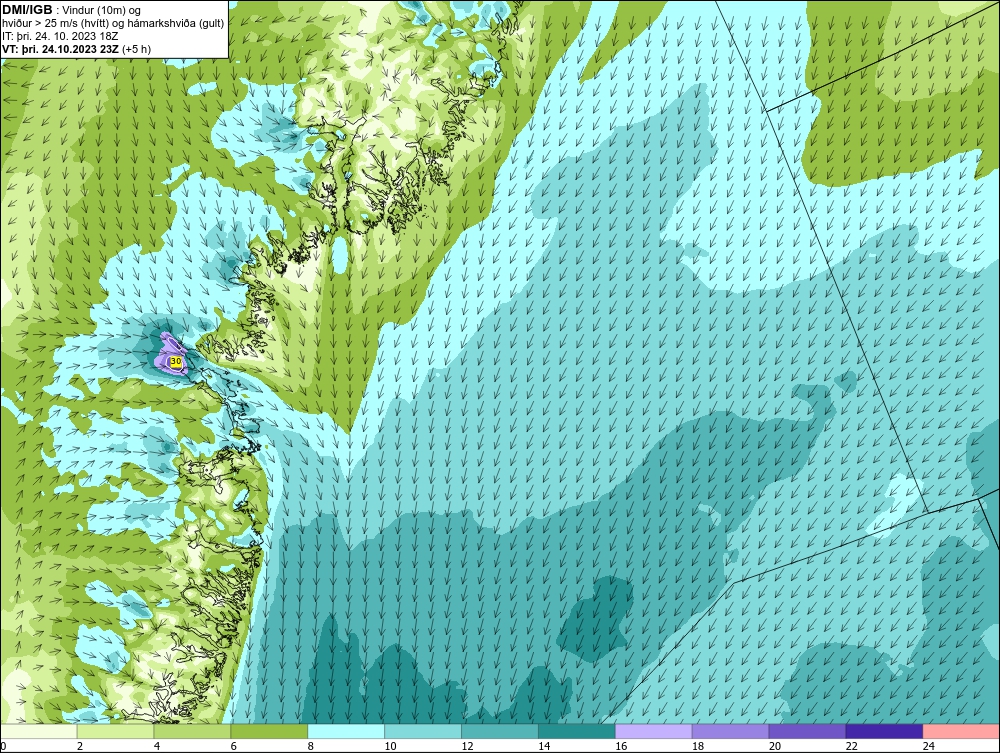Select the 14–16 m/s dark teal legend swatch
Screen dimensions: 1000x753
[577, 731]
